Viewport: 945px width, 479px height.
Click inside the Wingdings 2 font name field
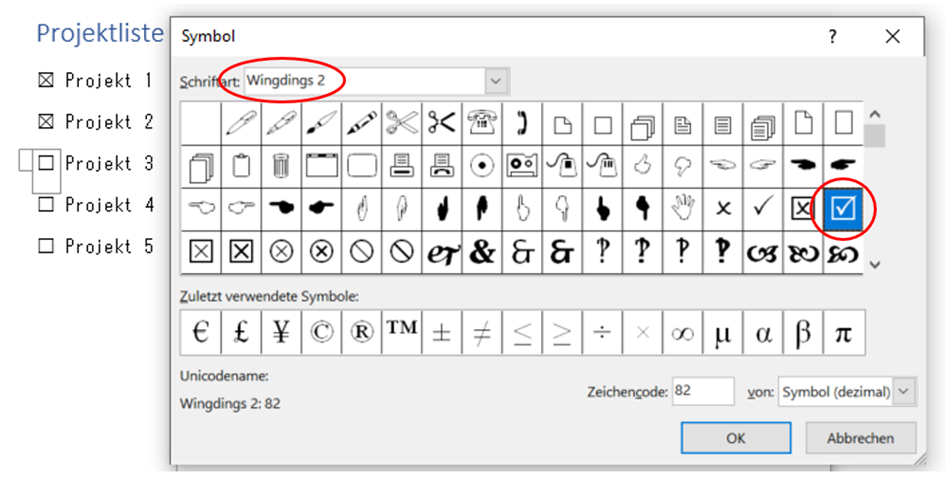click(365, 81)
